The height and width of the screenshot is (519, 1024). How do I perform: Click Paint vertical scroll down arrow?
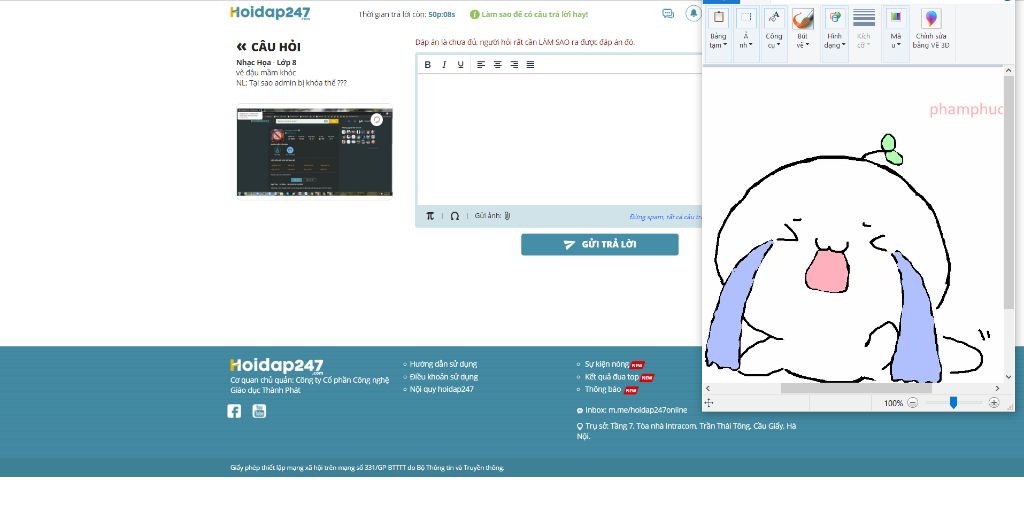tap(1009, 377)
